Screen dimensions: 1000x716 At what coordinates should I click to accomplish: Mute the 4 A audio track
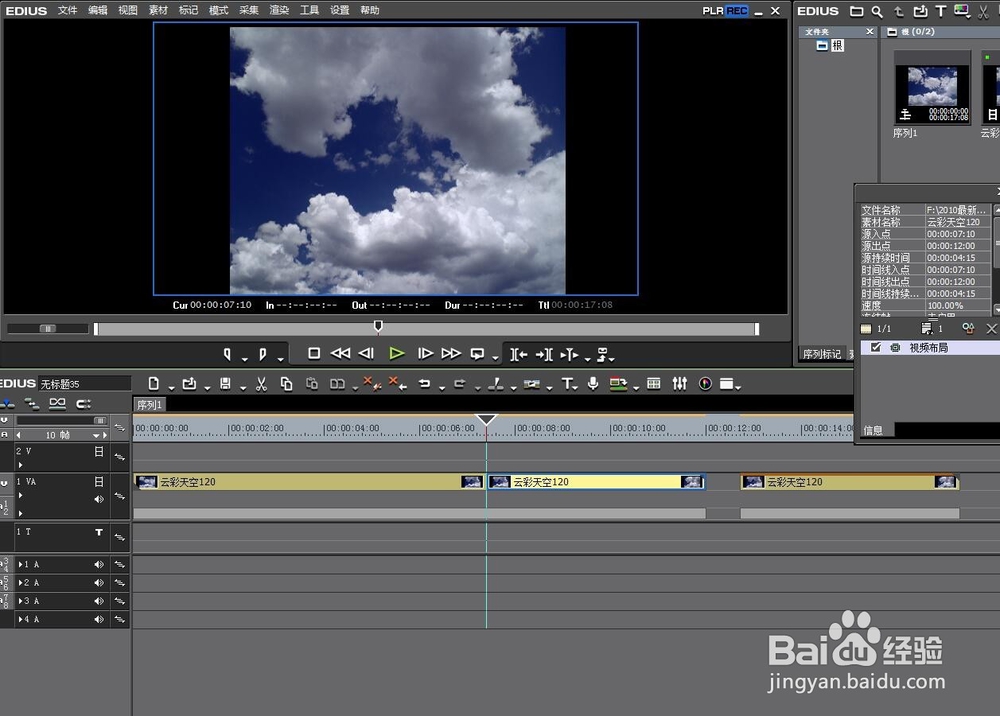tap(99, 619)
